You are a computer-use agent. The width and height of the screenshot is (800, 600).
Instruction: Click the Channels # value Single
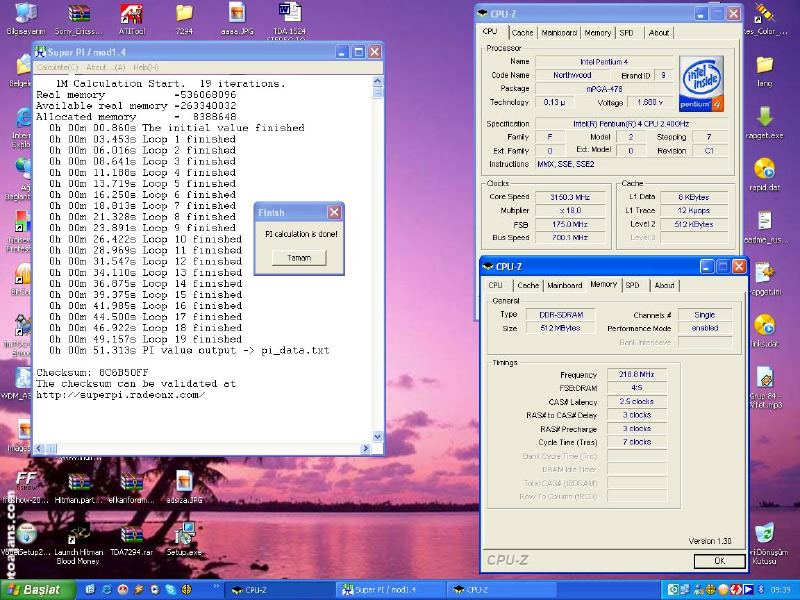coord(705,315)
